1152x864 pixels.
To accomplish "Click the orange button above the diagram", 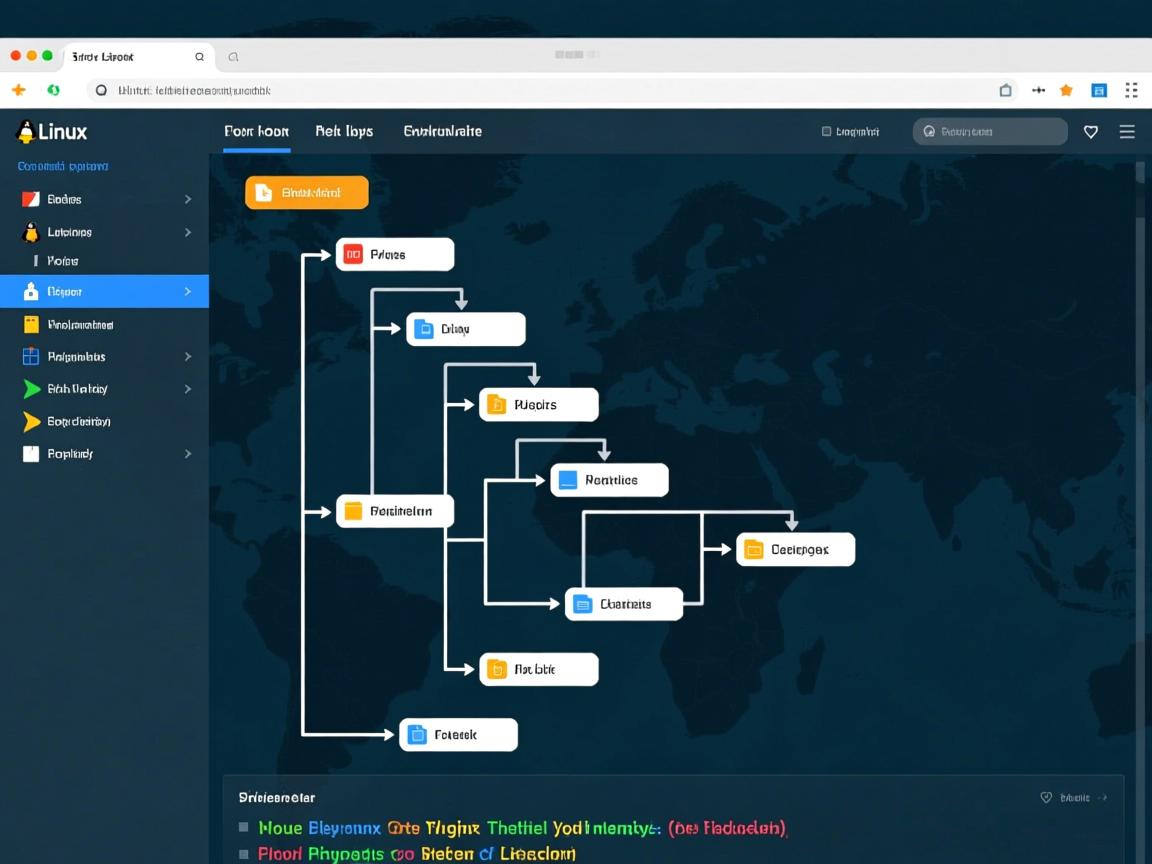I will coord(307,193).
